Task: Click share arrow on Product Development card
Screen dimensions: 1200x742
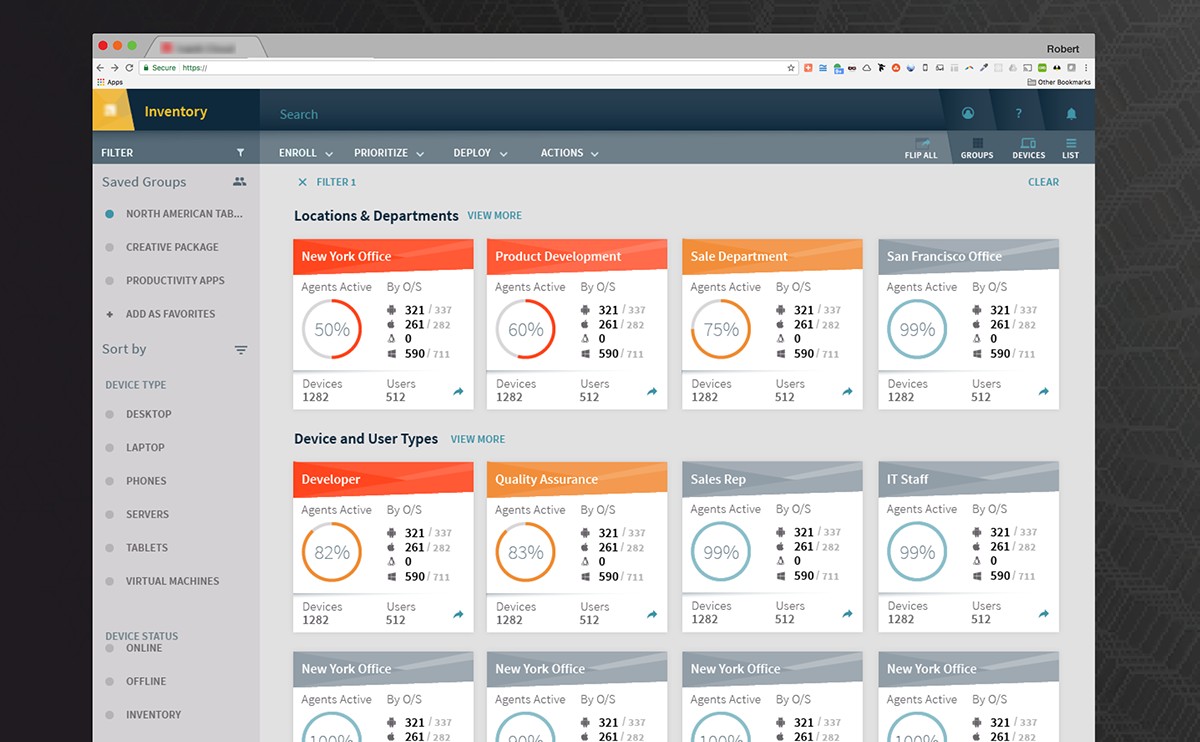Action: tap(652, 392)
